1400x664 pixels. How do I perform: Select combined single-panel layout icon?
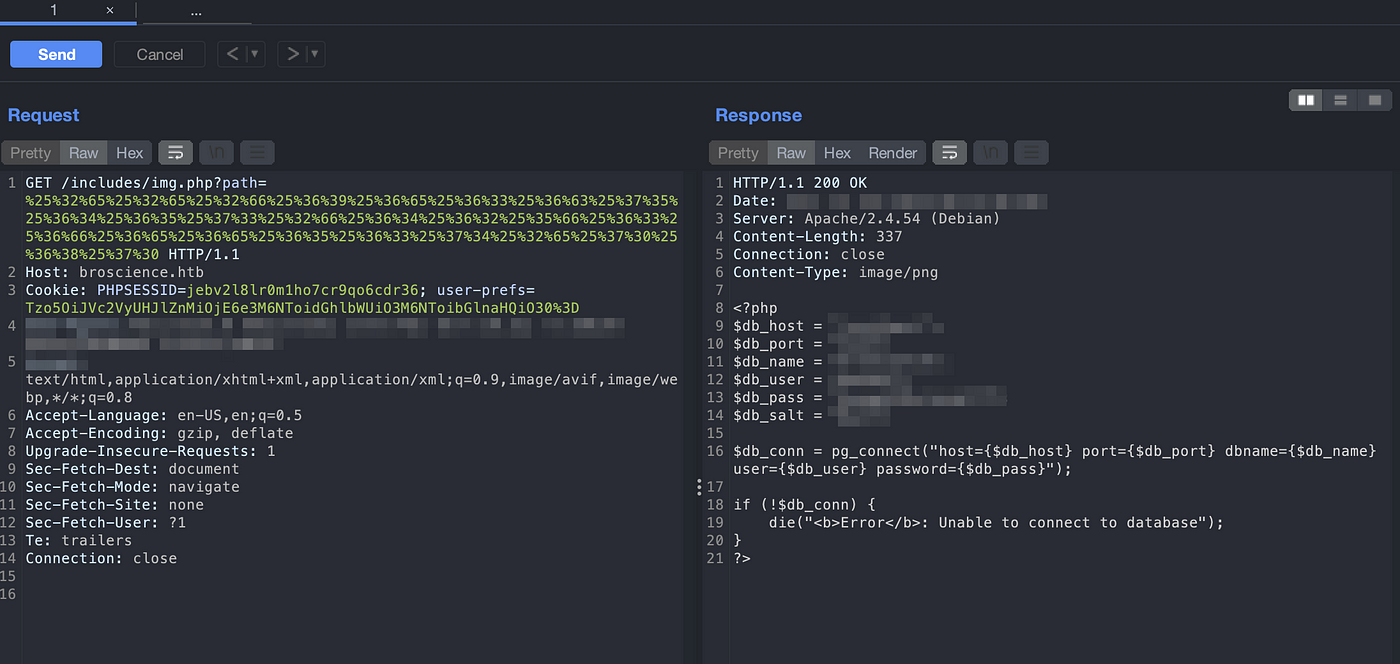pyautogui.click(x=1375, y=100)
